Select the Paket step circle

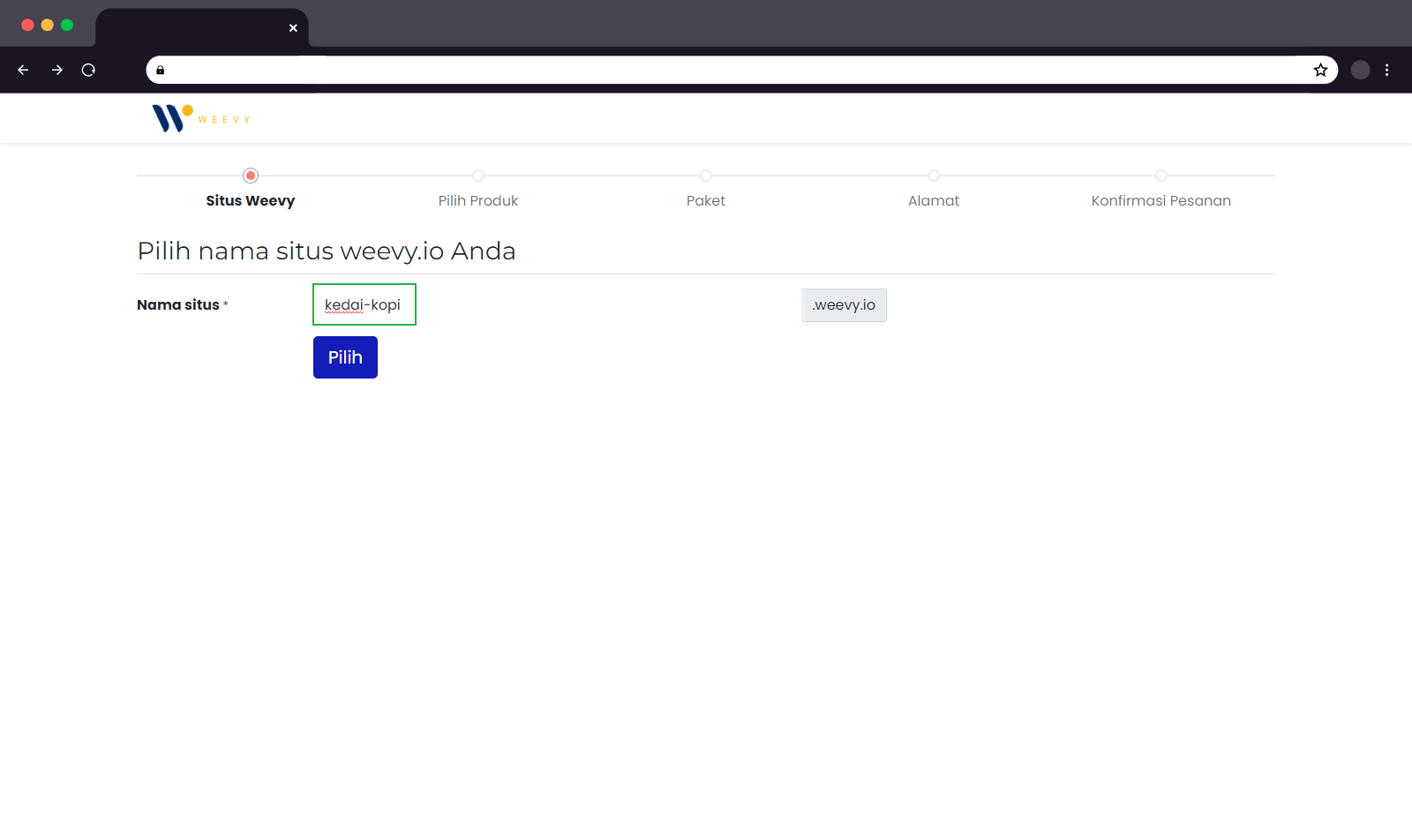point(706,176)
